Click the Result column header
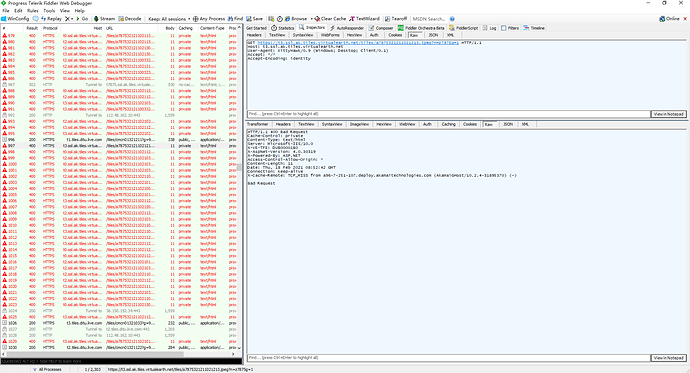690x373 pixels. click(x=32, y=28)
